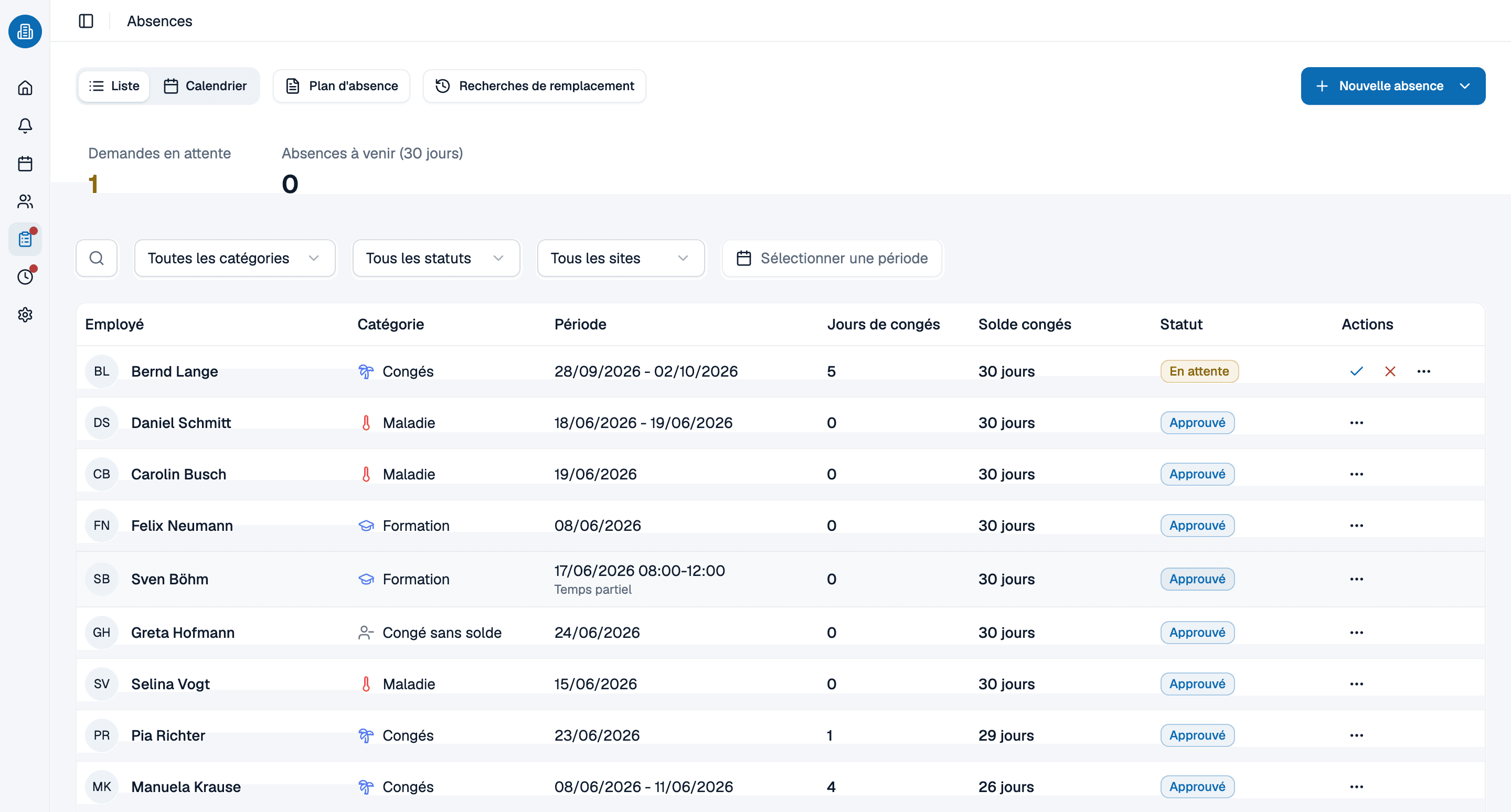
Task: Click the GH avatar for Greta Hofmann
Action: (101, 633)
